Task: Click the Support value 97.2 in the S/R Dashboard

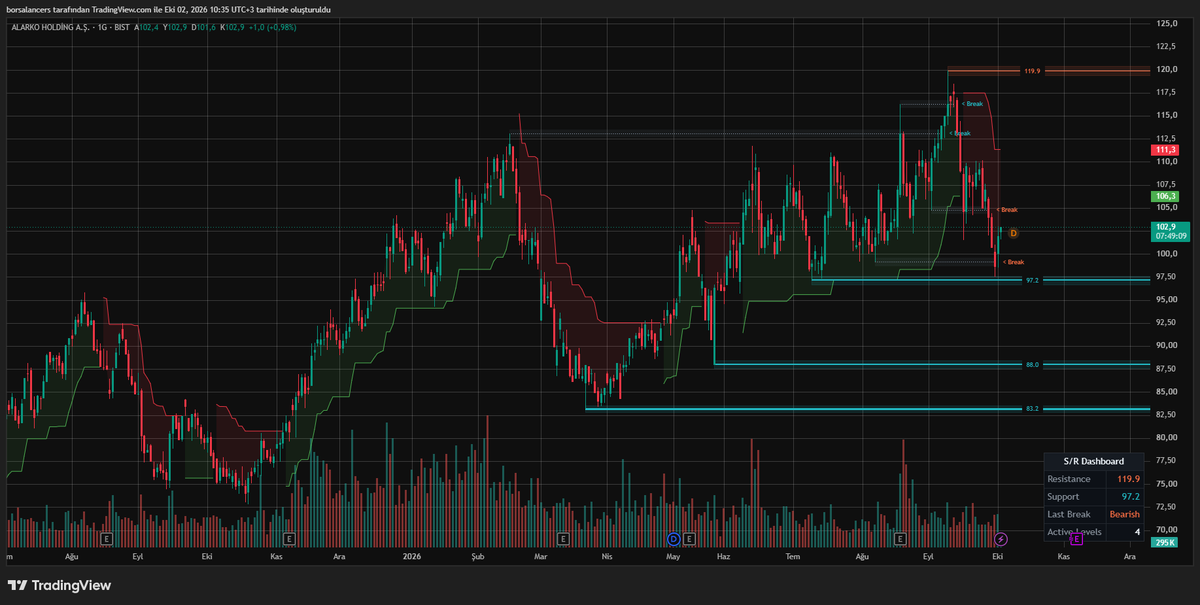Action: point(1131,497)
